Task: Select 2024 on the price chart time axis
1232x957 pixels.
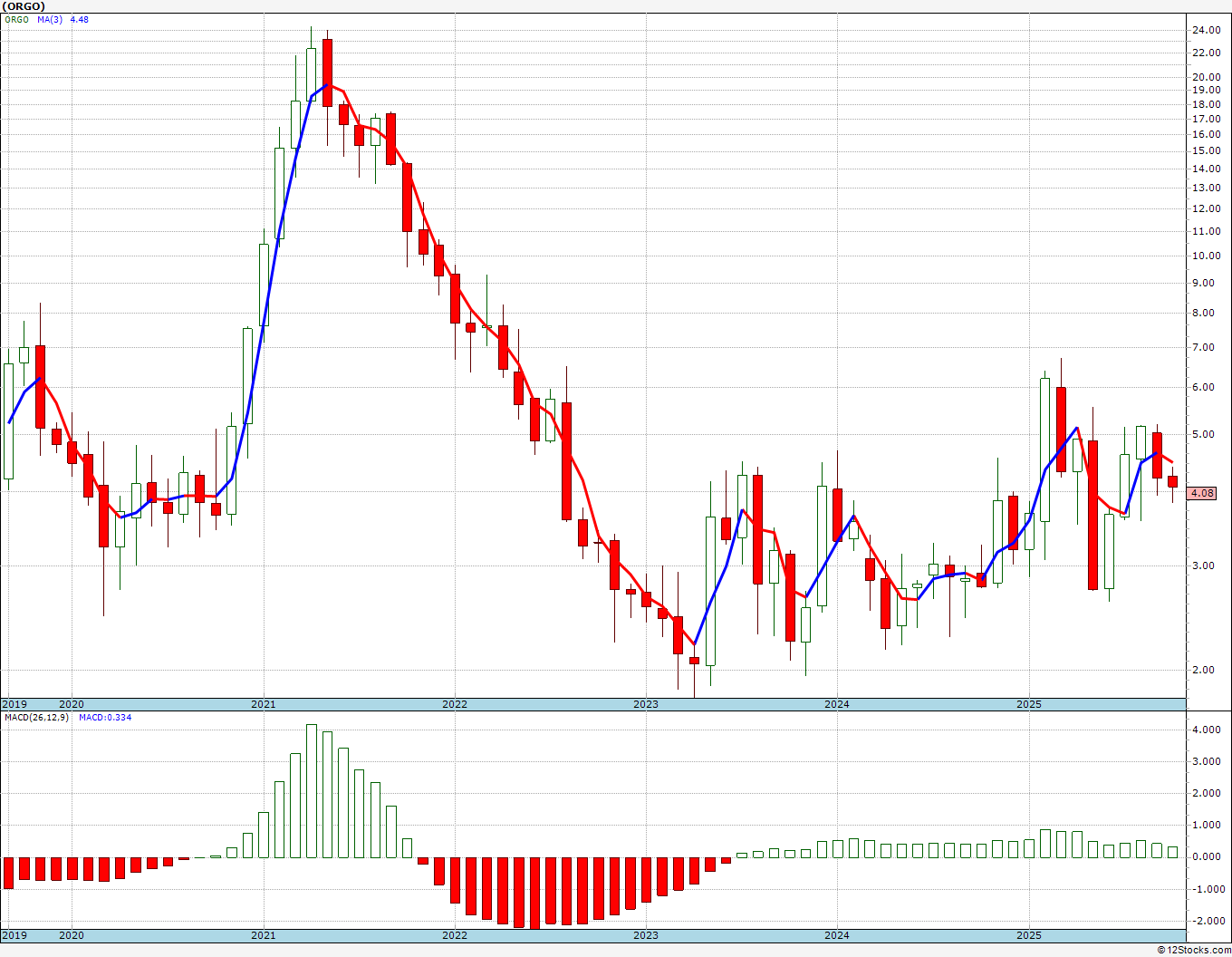Action: (836, 704)
